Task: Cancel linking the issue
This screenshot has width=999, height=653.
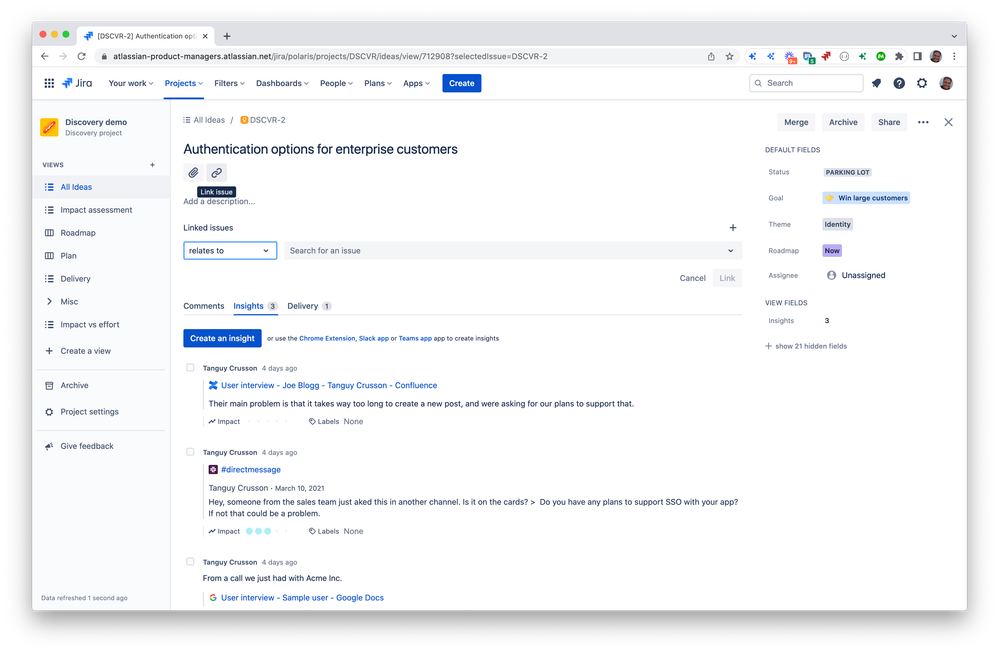Action: point(693,278)
